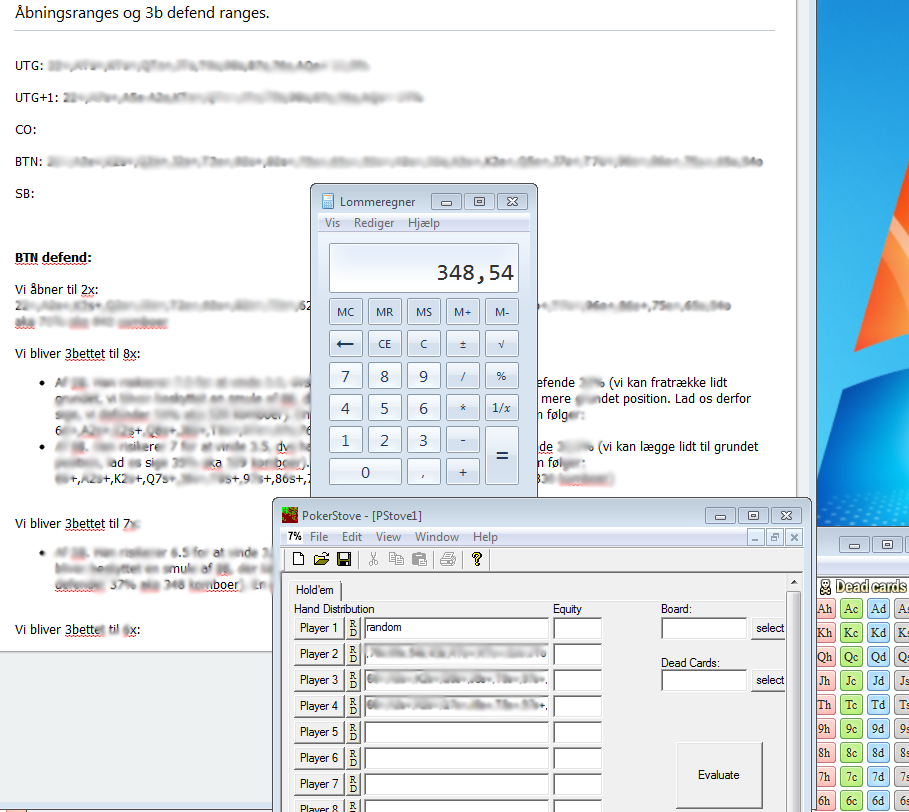The image size is (909, 812).
Task: Click the Open folder icon in PokerStove toolbar
Action: click(321, 559)
